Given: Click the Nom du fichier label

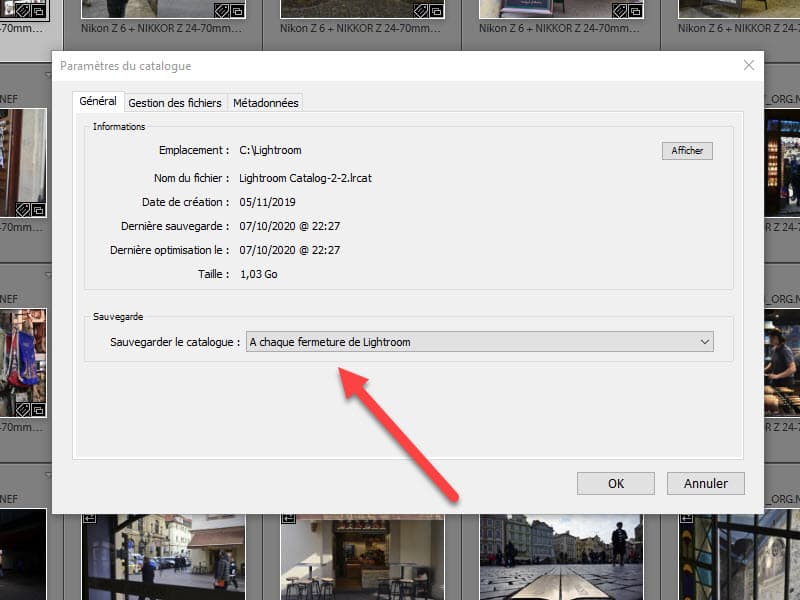Looking at the screenshot, I should click(x=191, y=178).
